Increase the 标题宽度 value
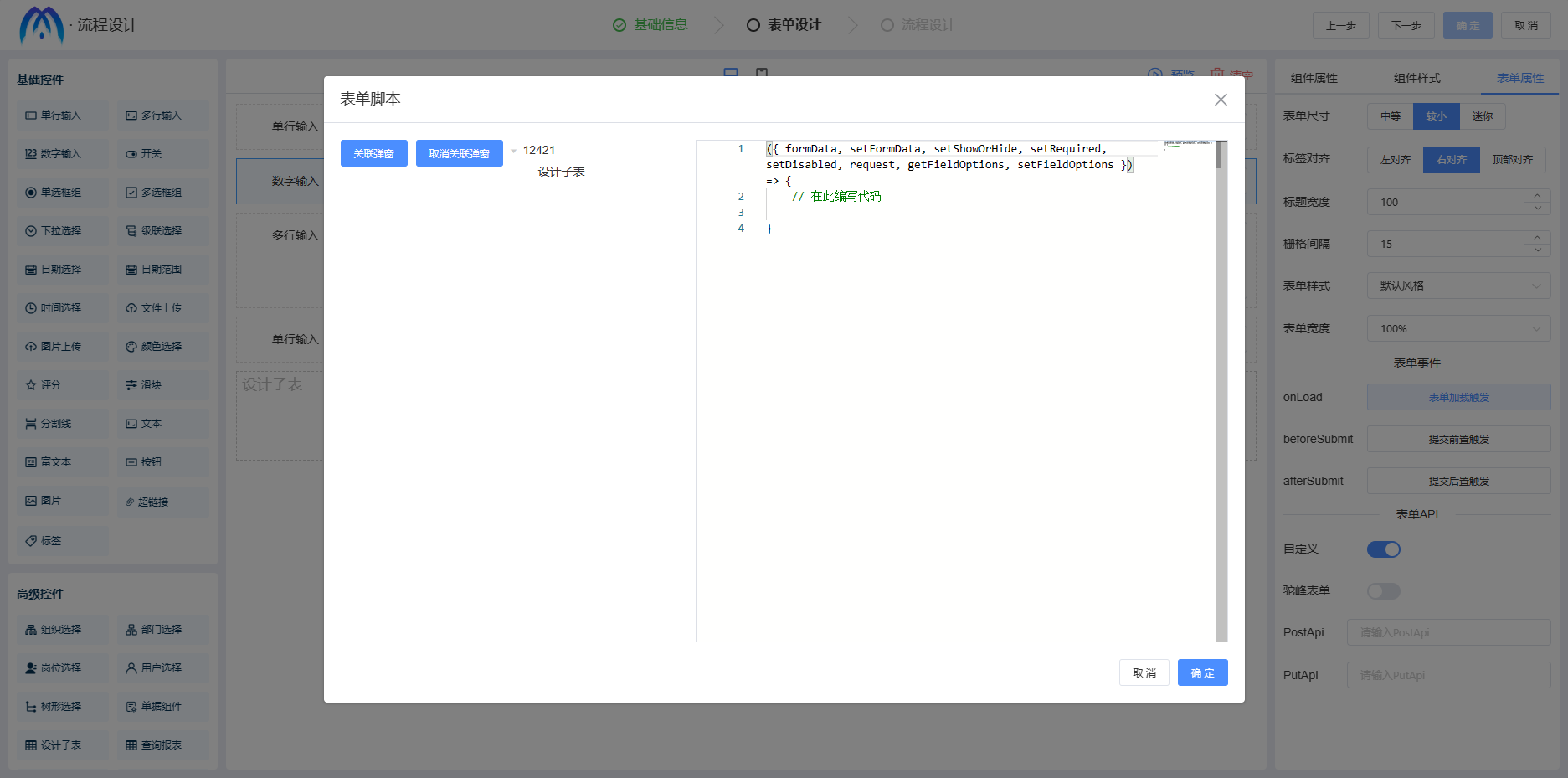The height and width of the screenshot is (778, 1568). 1537,196
